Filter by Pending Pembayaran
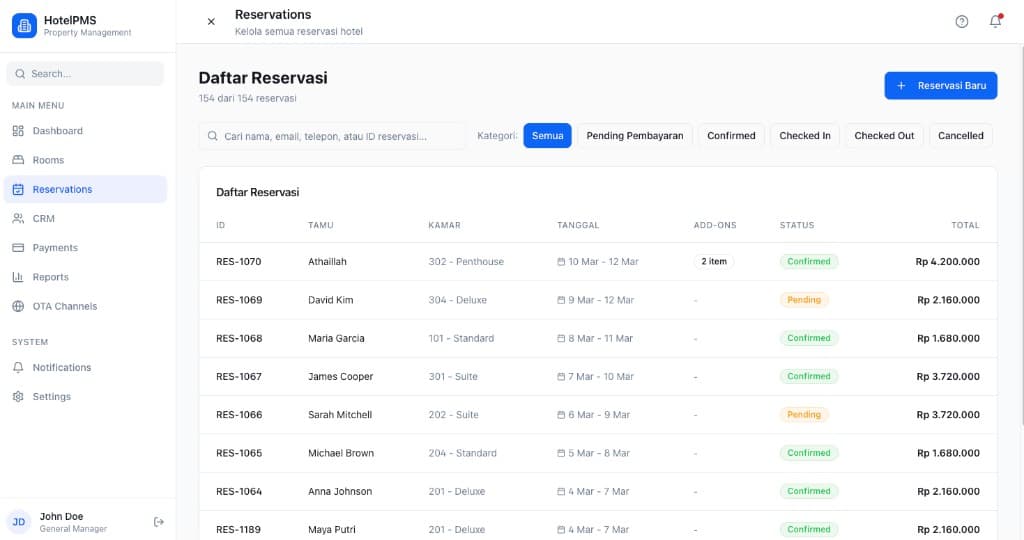 [x=634, y=136]
